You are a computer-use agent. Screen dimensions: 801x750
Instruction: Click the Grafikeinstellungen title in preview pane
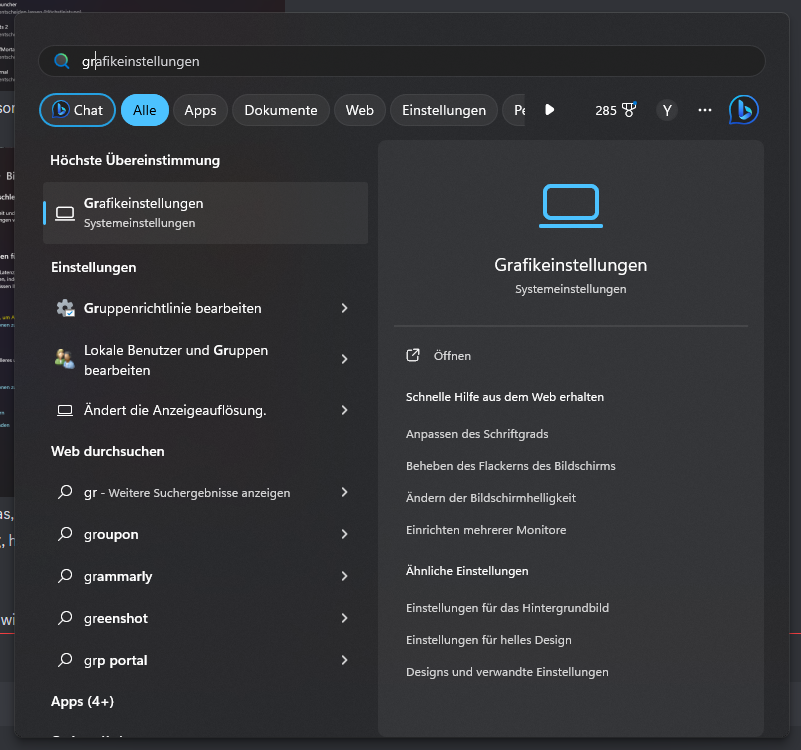571,265
